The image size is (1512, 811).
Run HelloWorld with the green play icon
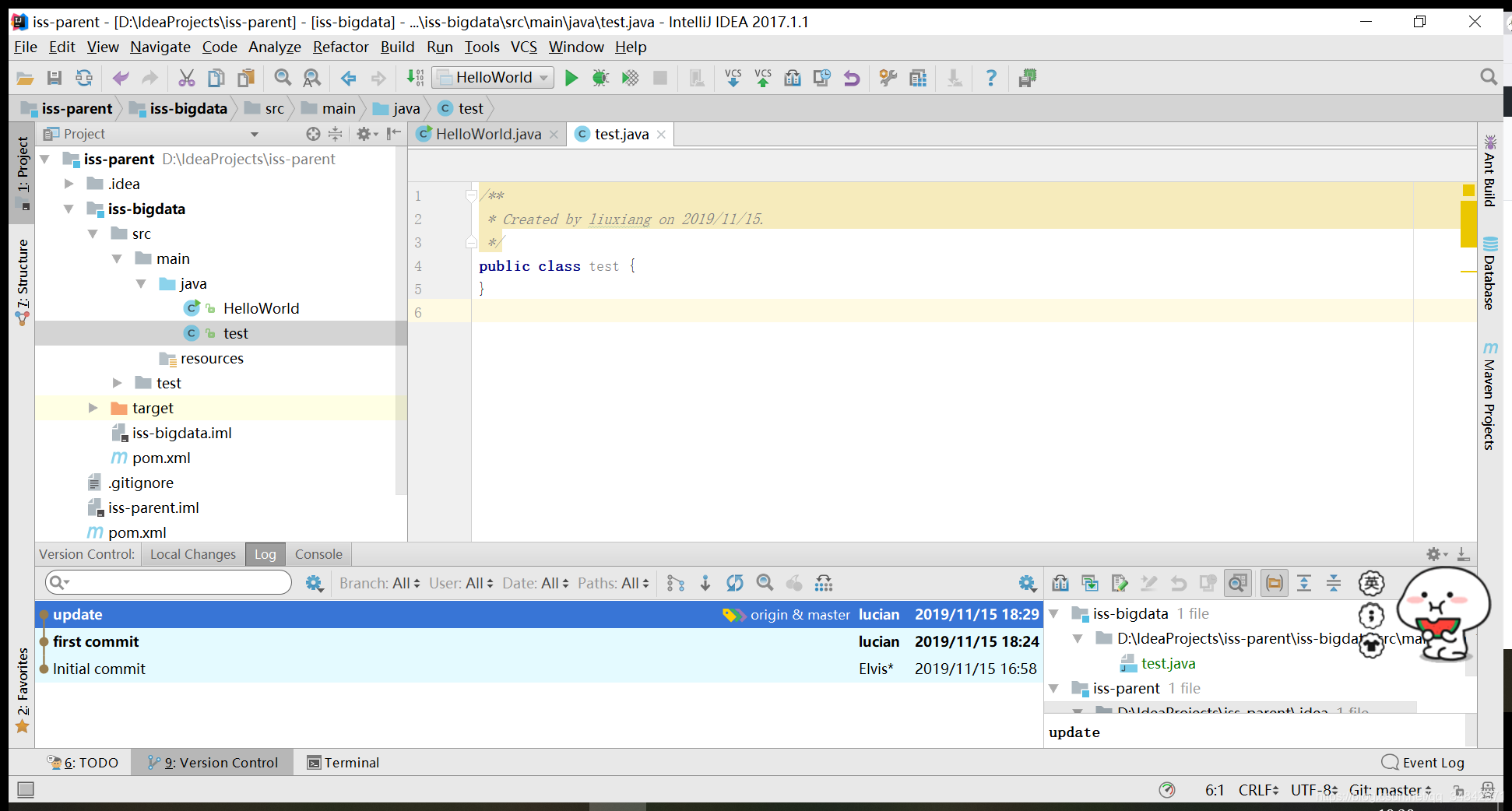coord(571,78)
